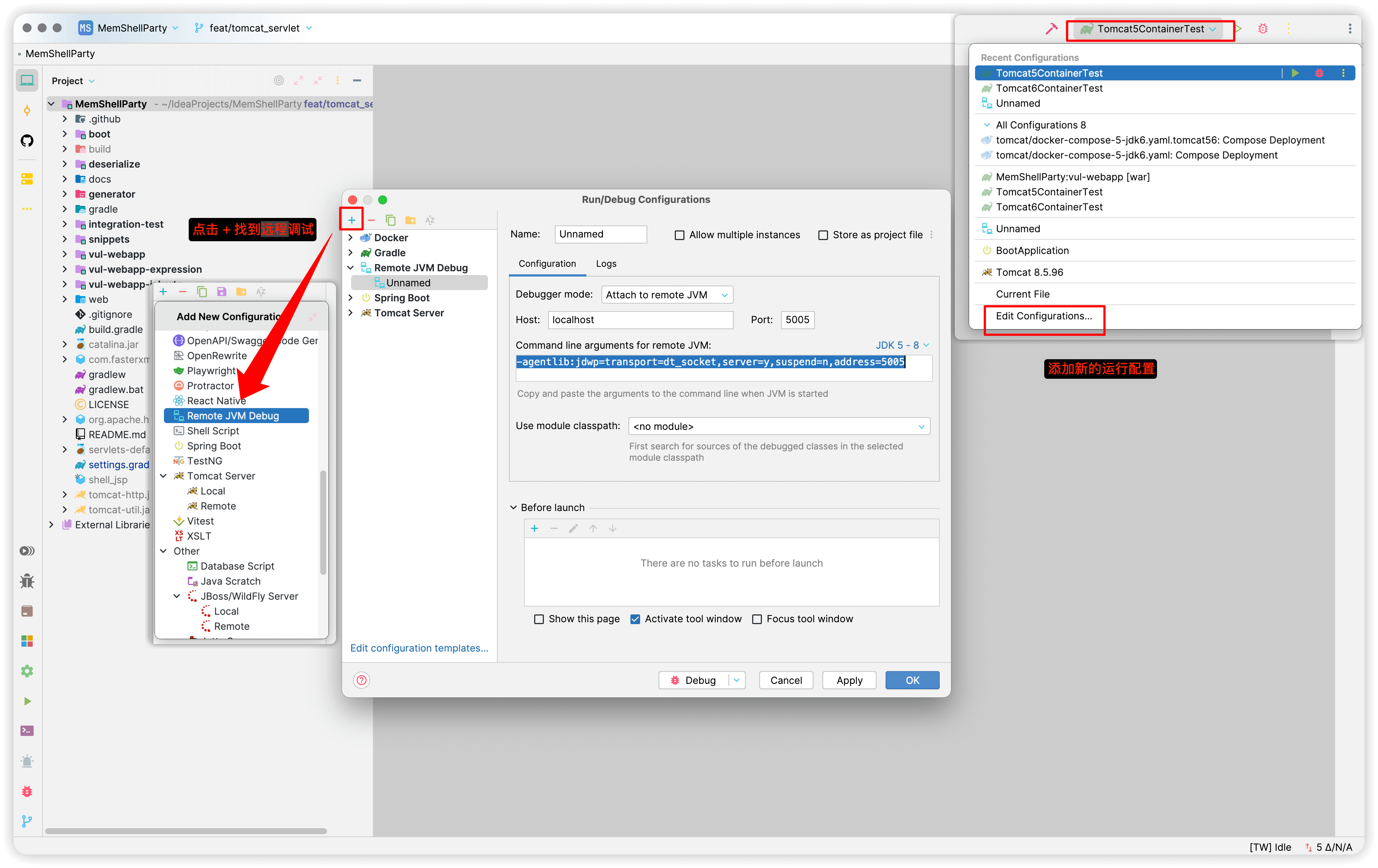
Task: Click the green Run icon in top toolbar
Action: click(x=1239, y=29)
